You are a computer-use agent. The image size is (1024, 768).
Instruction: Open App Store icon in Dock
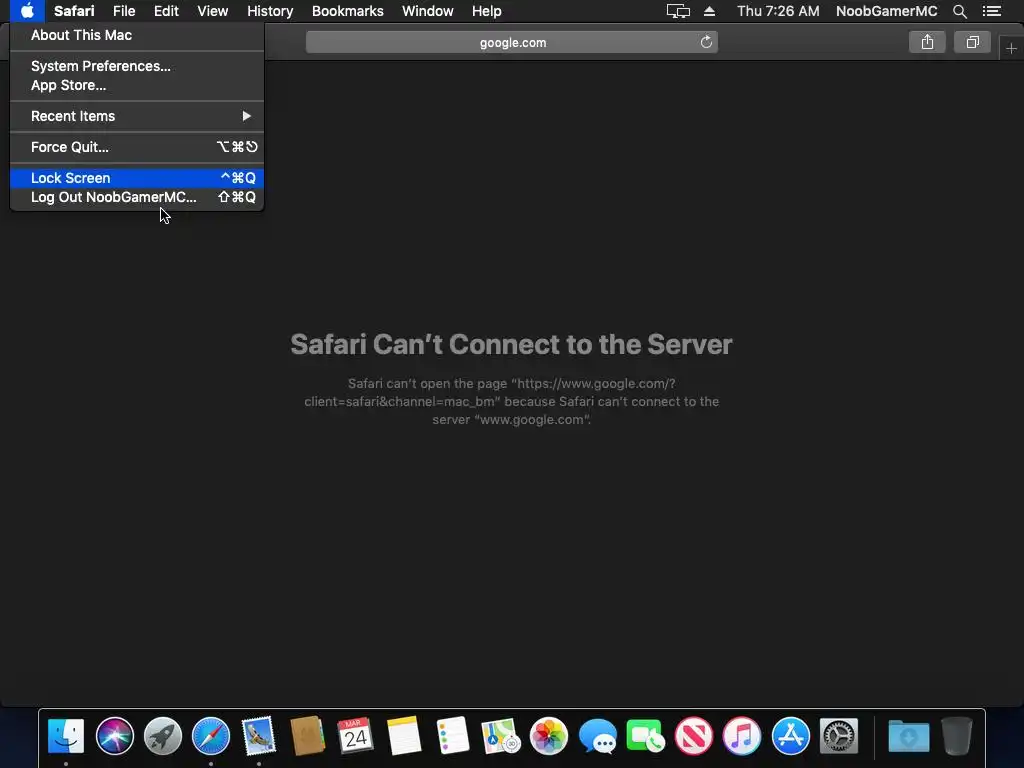click(x=790, y=736)
